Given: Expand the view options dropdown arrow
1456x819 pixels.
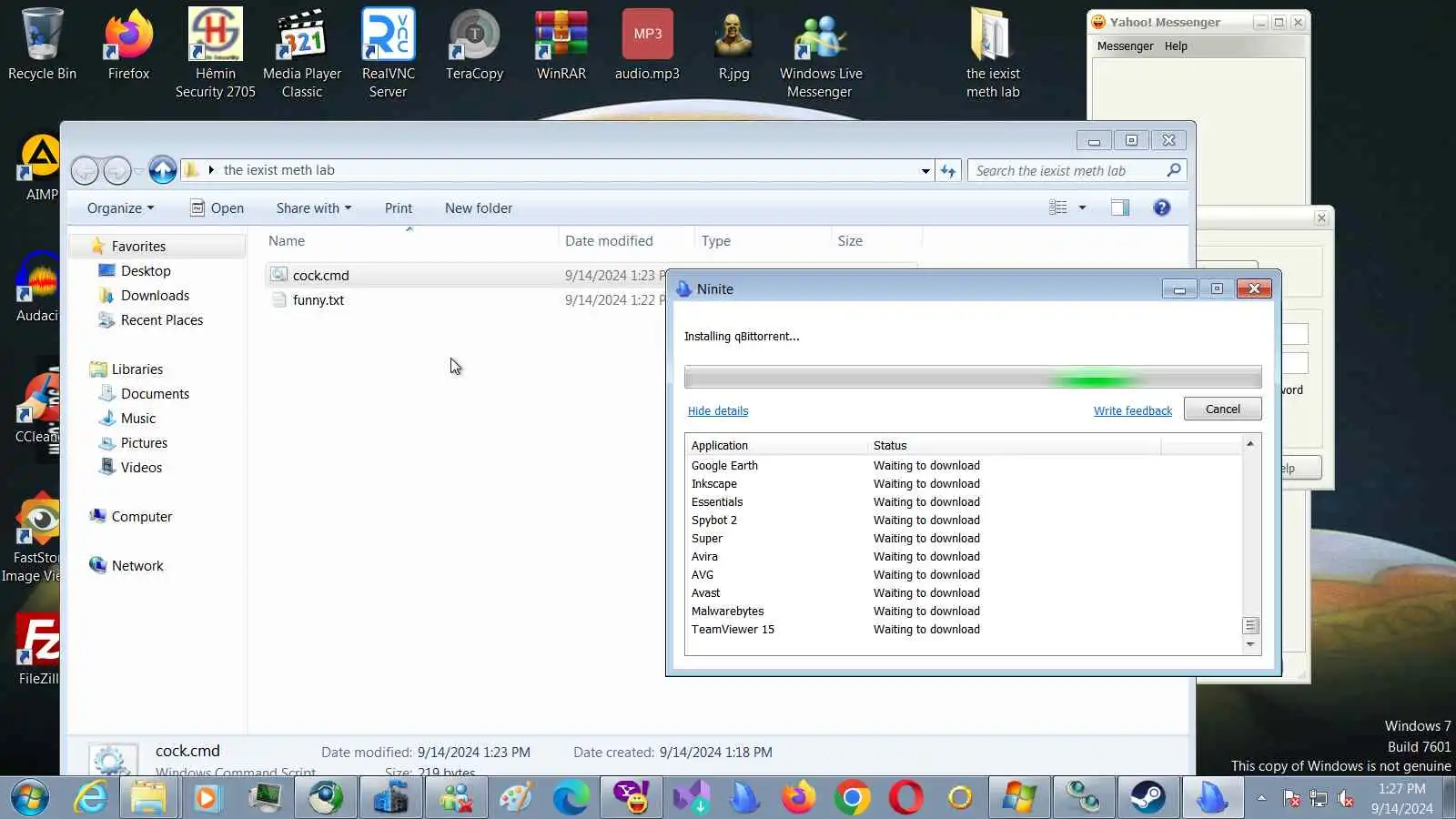Looking at the screenshot, I should tap(1082, 207).
